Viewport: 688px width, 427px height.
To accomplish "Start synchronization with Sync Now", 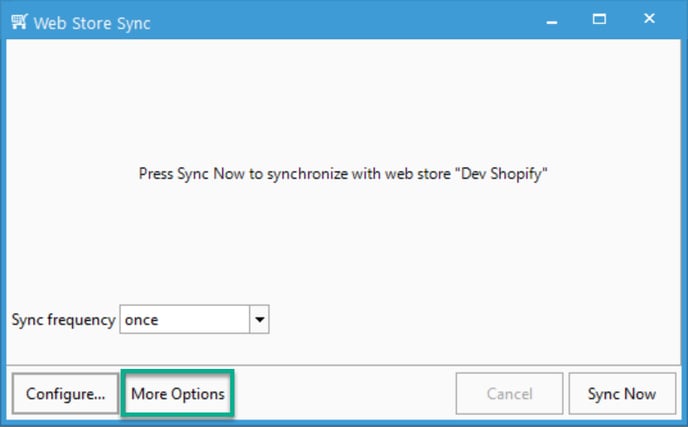I will (622, 393).
